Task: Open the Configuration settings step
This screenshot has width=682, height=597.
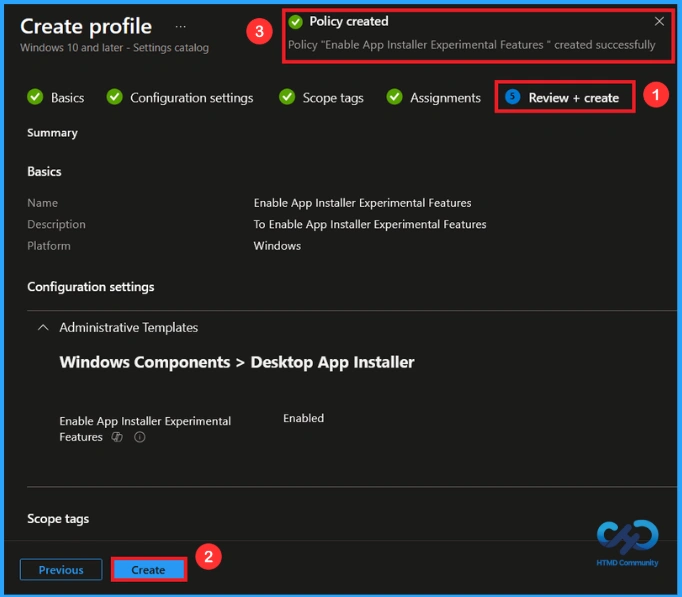Action: coord(191,98)
